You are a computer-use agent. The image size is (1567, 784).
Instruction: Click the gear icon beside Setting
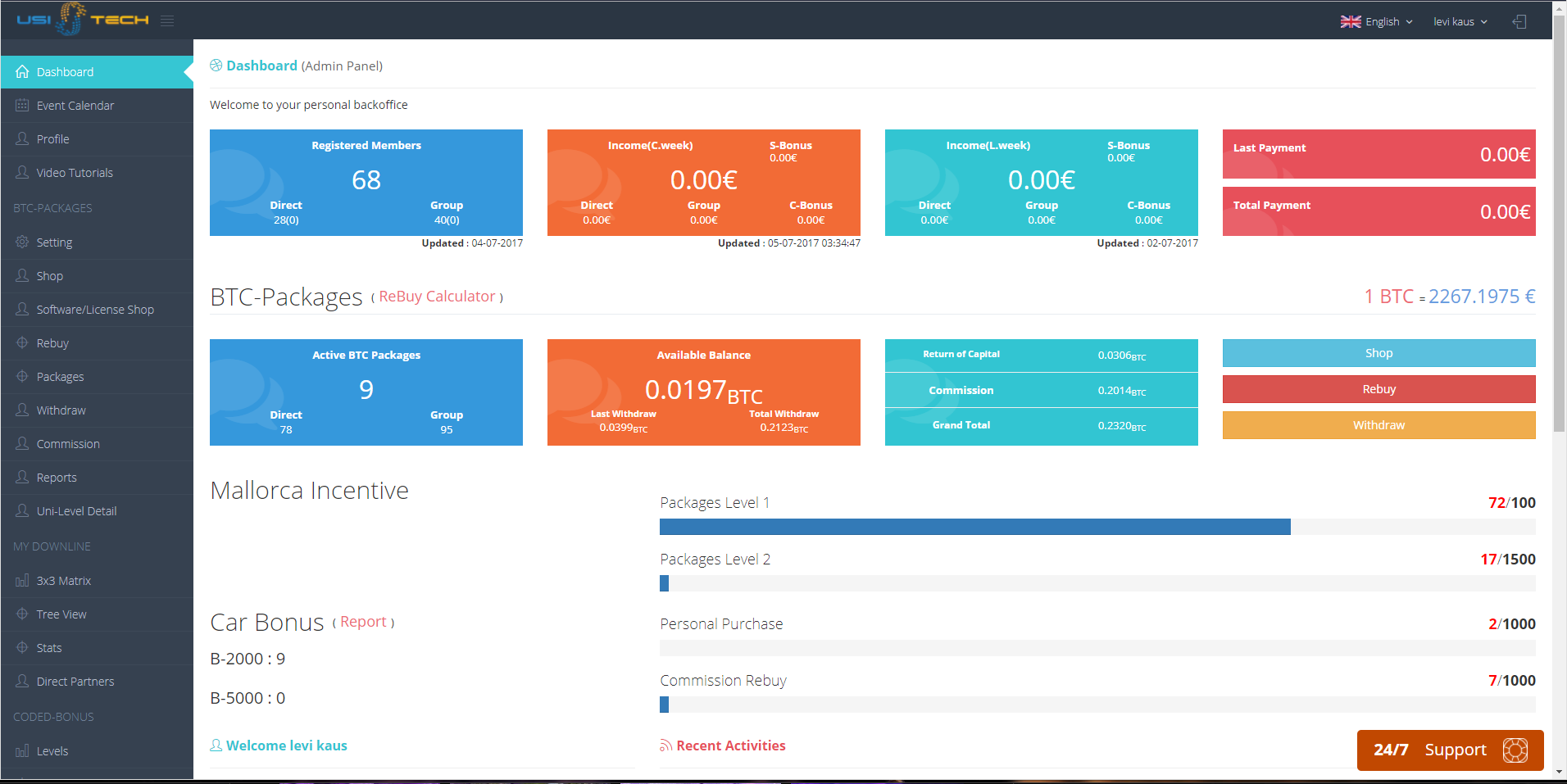click(x=22, y=242)
